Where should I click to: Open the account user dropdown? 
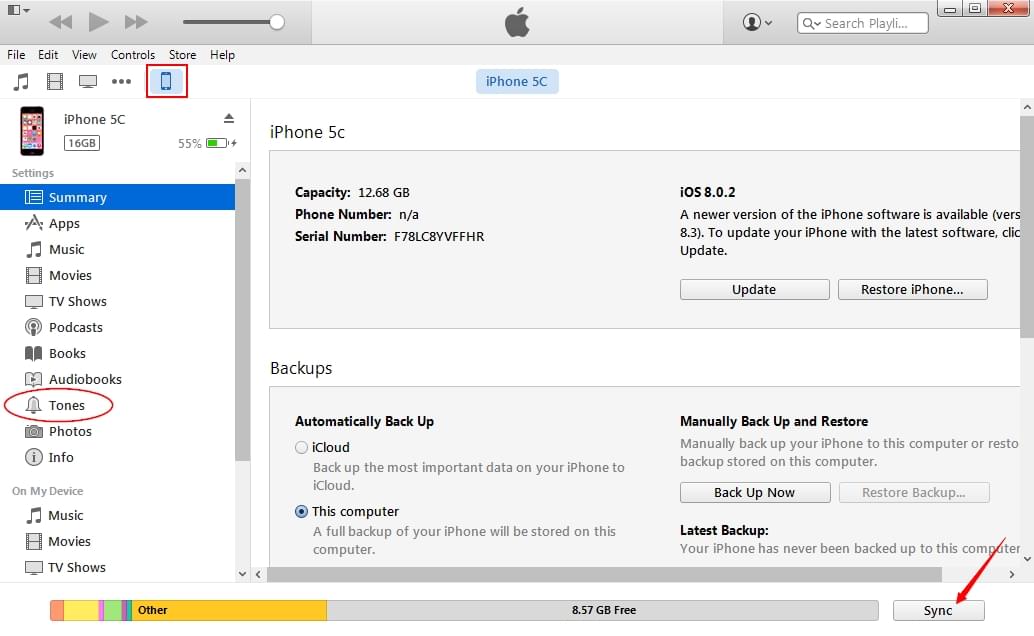click(757, 22)
